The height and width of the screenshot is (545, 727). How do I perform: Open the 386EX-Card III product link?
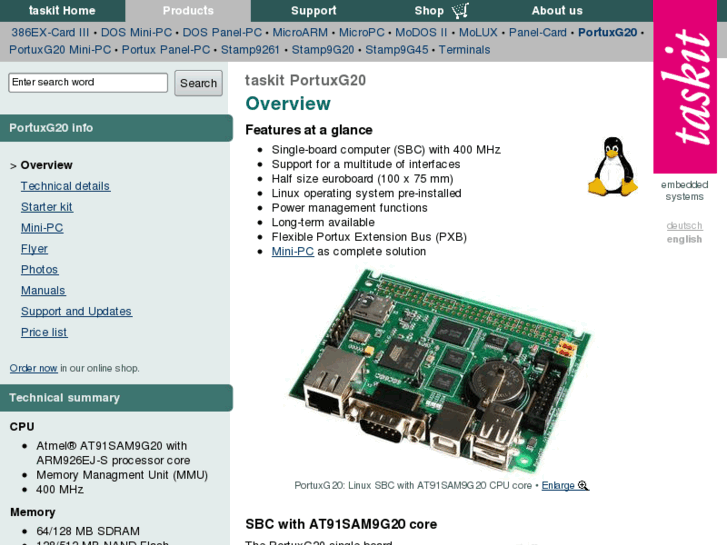50,32
